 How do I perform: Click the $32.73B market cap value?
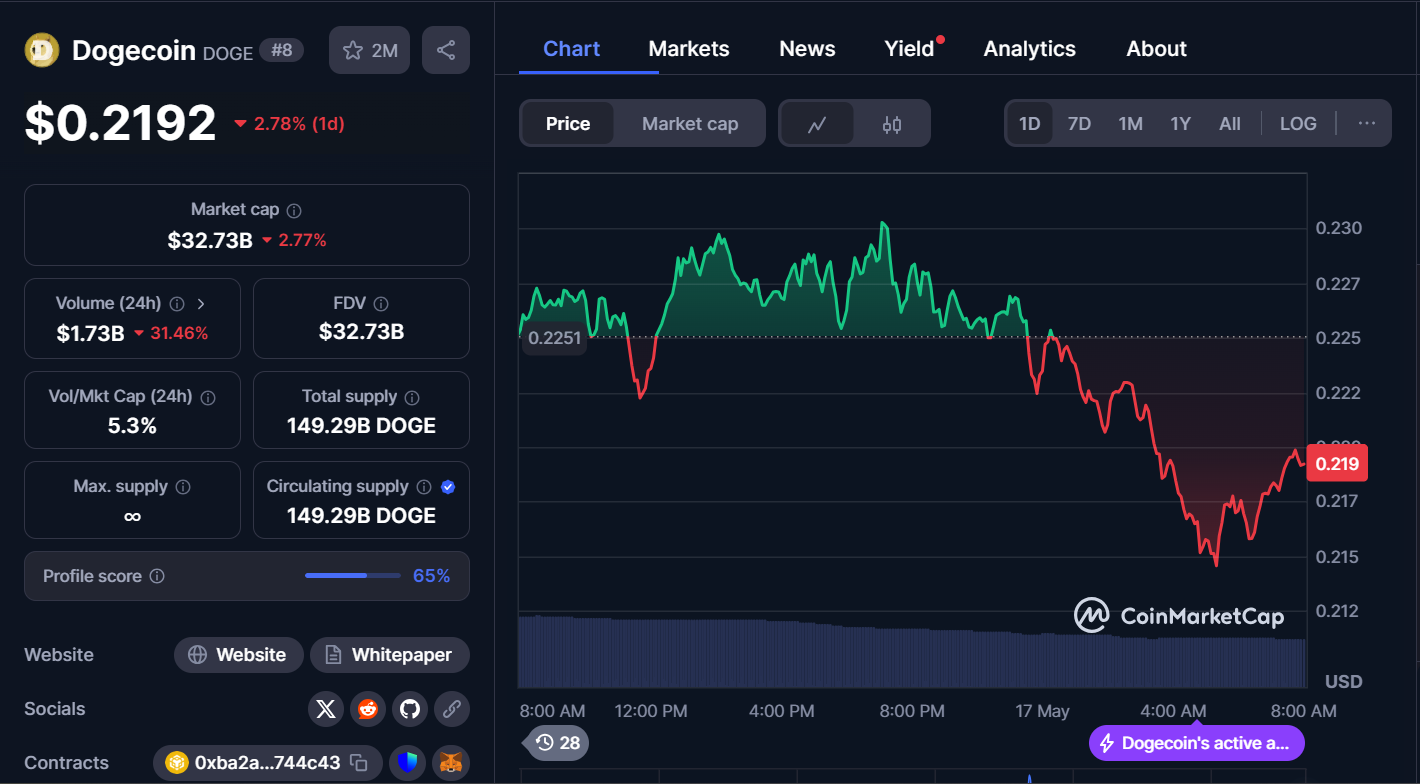tap(210, 240)
